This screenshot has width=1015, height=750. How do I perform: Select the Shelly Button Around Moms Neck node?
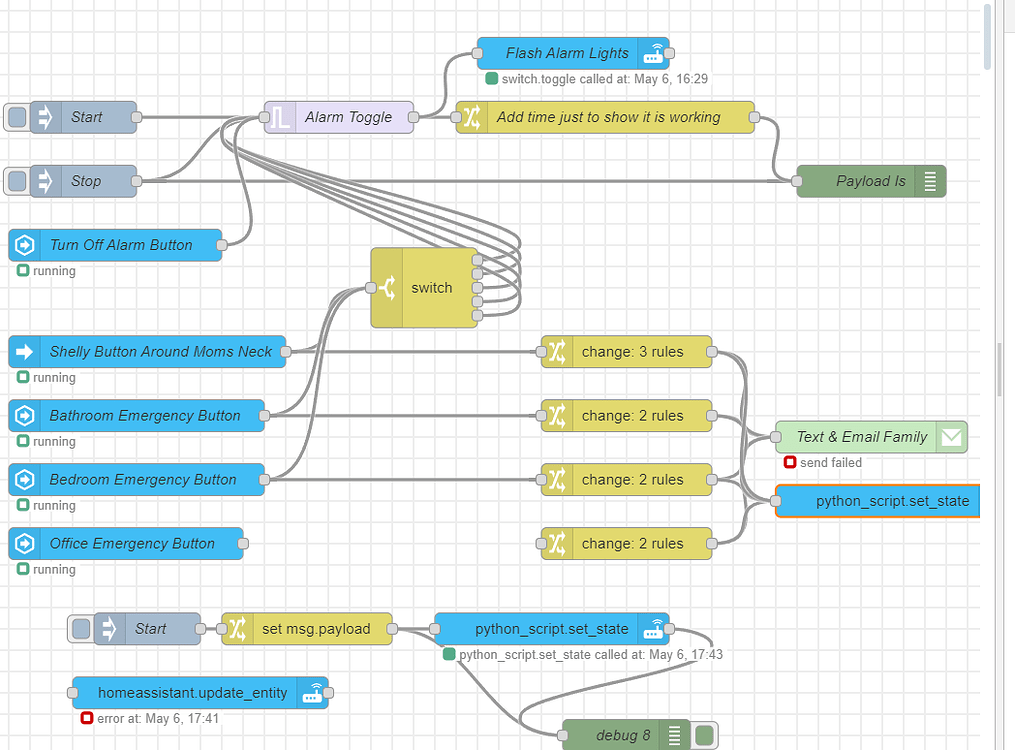(147, 352)
